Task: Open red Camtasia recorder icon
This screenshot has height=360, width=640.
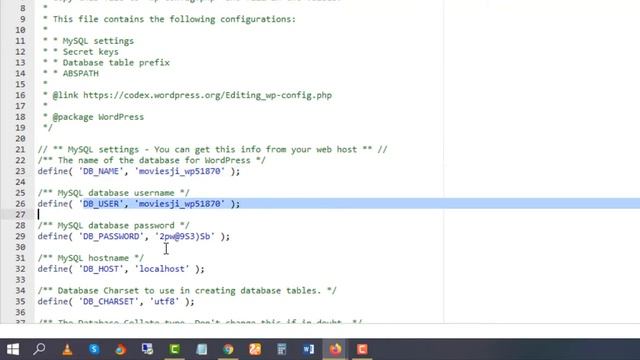Action: 362,349
